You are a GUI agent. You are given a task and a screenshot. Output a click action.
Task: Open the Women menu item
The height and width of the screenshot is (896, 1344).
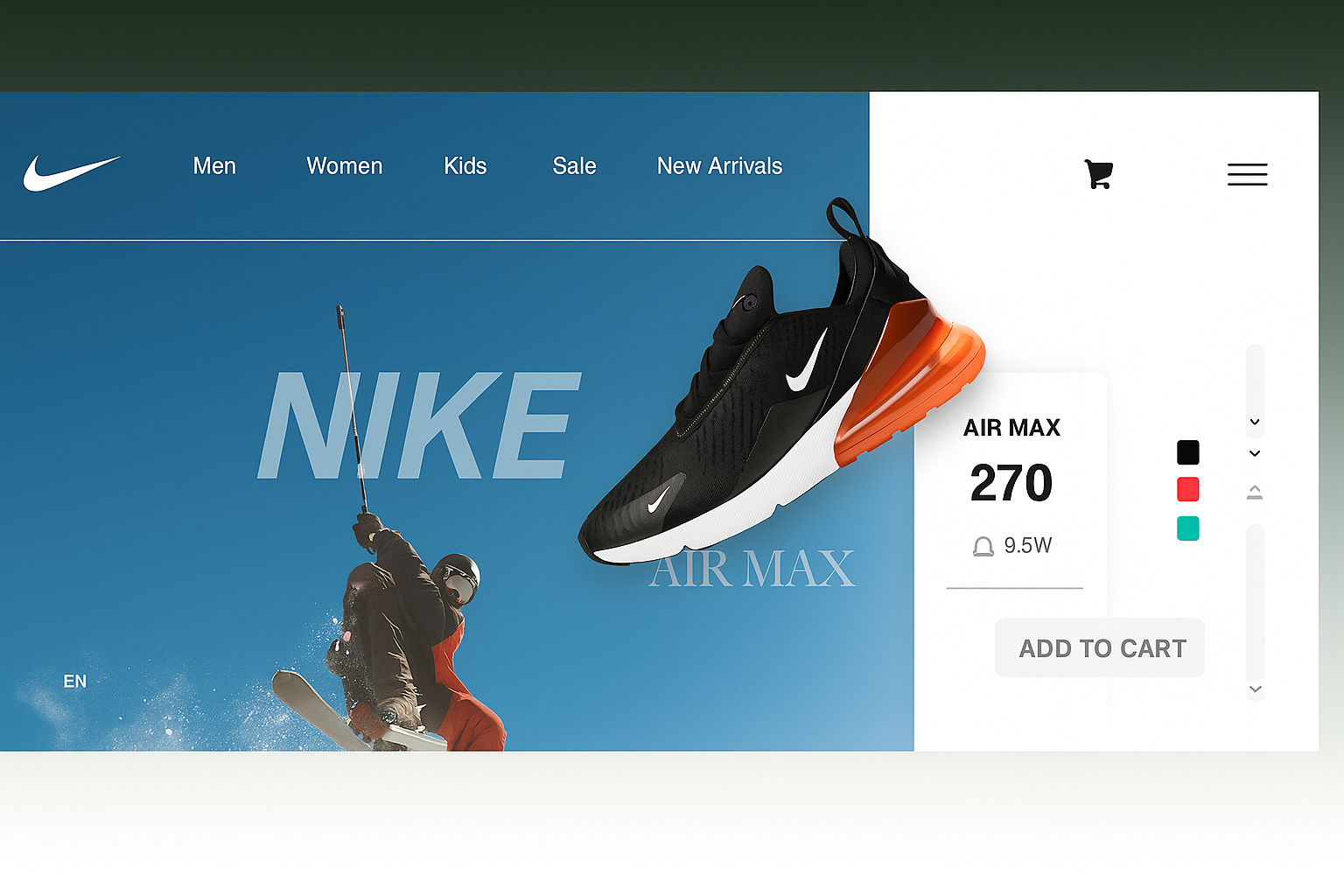[345, 166]
